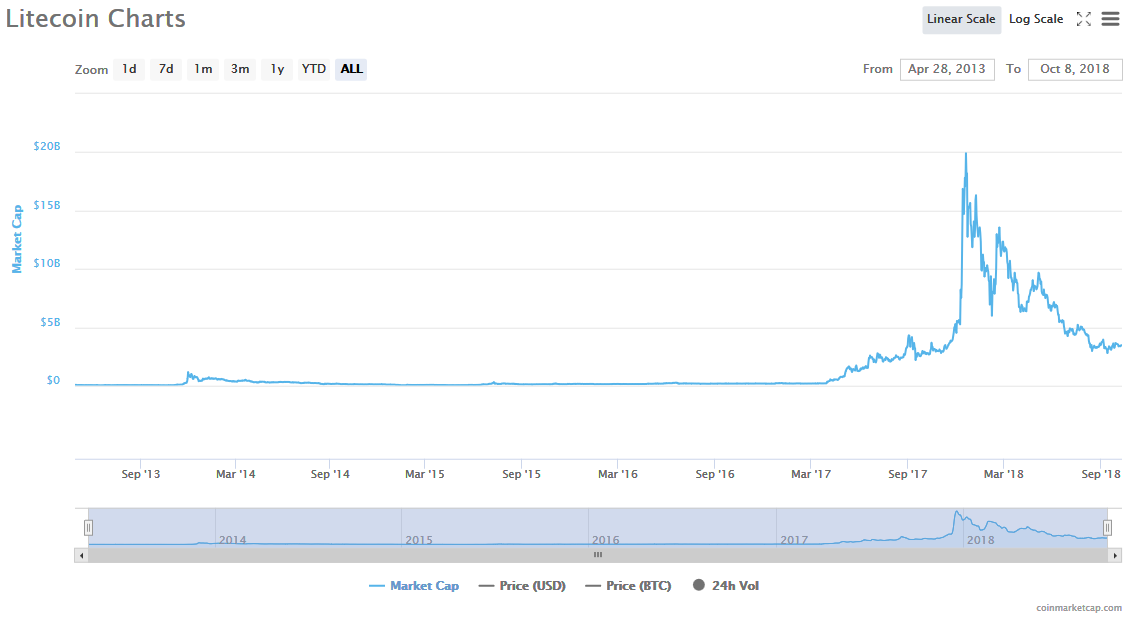Edit the From date field
1141x637 pixels.
tap(947, 69)
